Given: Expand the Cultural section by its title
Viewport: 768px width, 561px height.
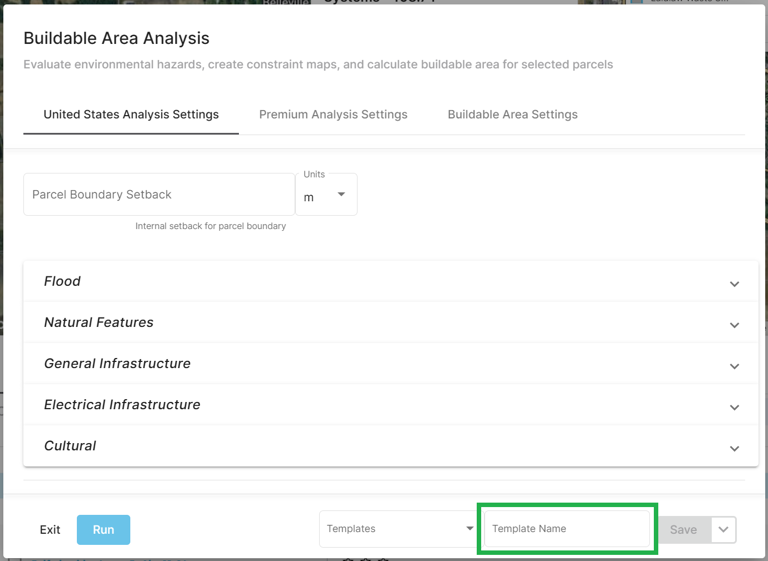Looking at the screenshot, I should [70, 446].
